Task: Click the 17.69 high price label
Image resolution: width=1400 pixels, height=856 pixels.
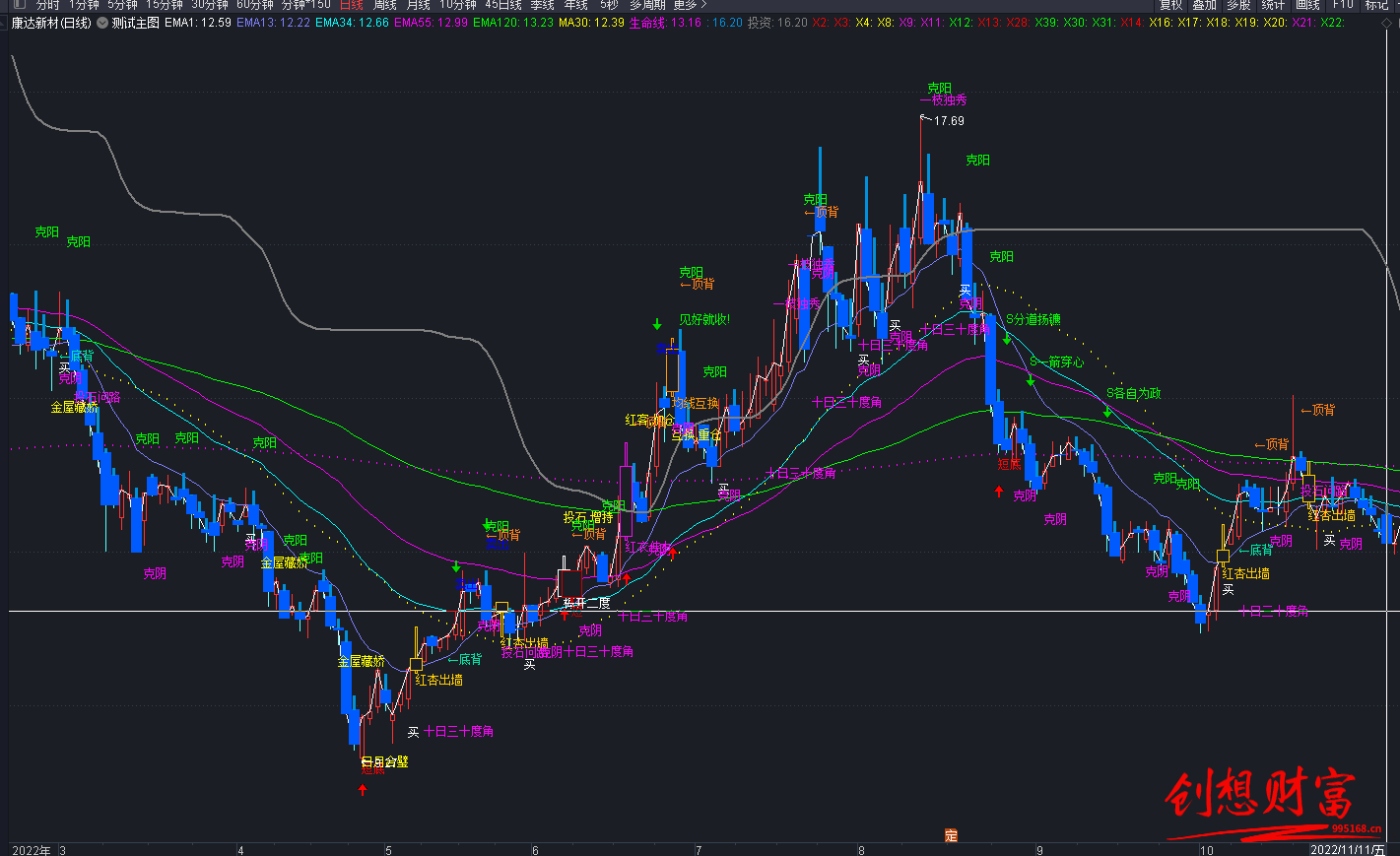Action: (x=949, y=121)
